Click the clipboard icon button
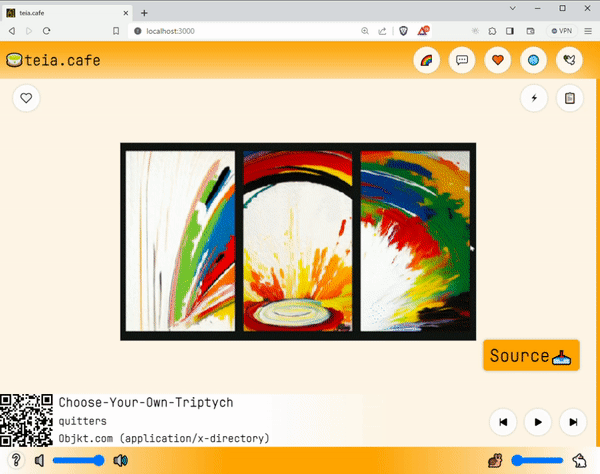600x474 pixels. pos(569,98)
